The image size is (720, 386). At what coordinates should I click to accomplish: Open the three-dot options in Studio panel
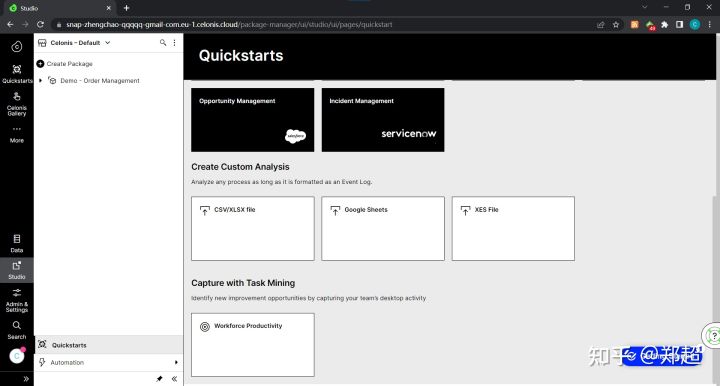pyautogui.click(x=174, y=43)
